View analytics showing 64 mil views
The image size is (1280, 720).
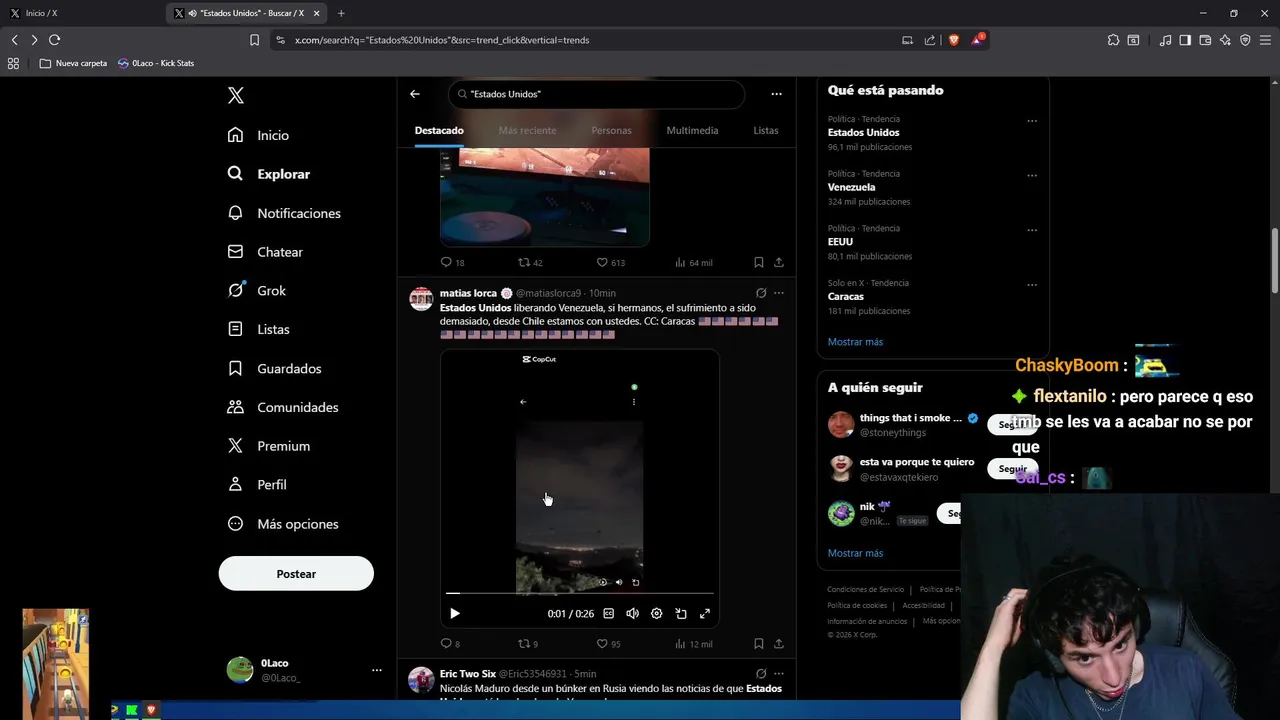(693, 262)
